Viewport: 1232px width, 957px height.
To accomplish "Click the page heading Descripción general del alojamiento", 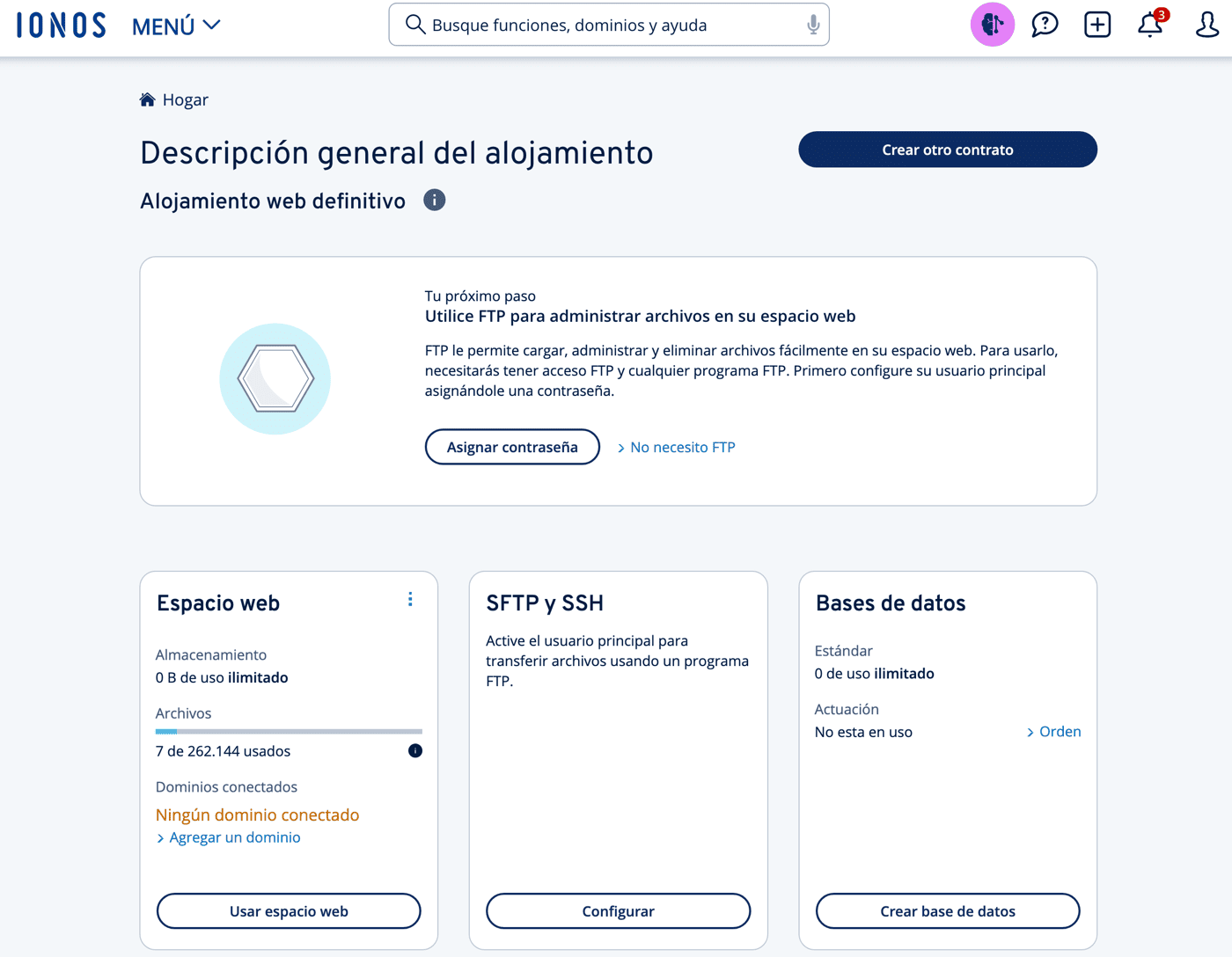I will (x=397, y=153).
